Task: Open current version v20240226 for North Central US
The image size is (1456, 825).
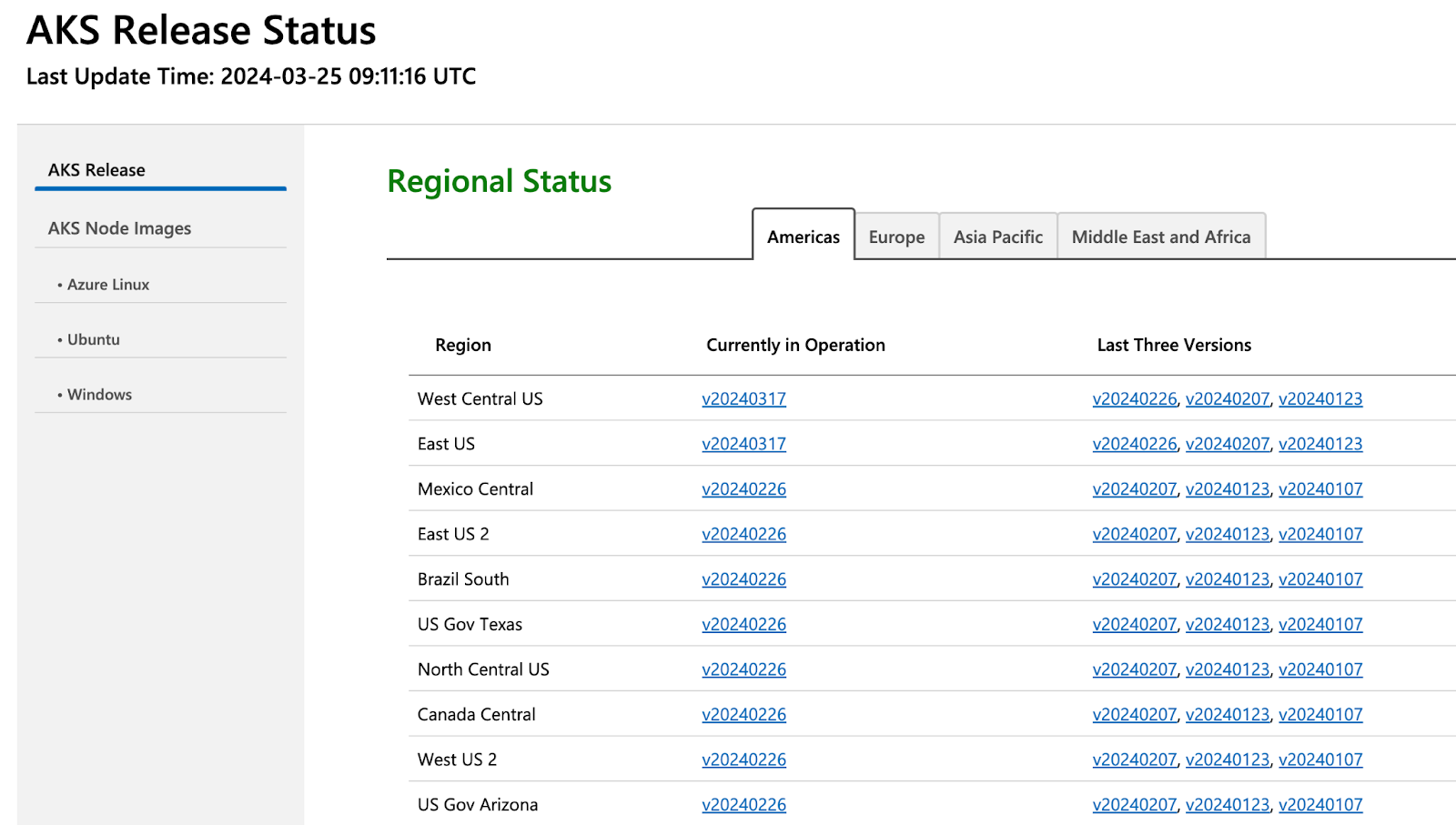Action: coord(743,669)
